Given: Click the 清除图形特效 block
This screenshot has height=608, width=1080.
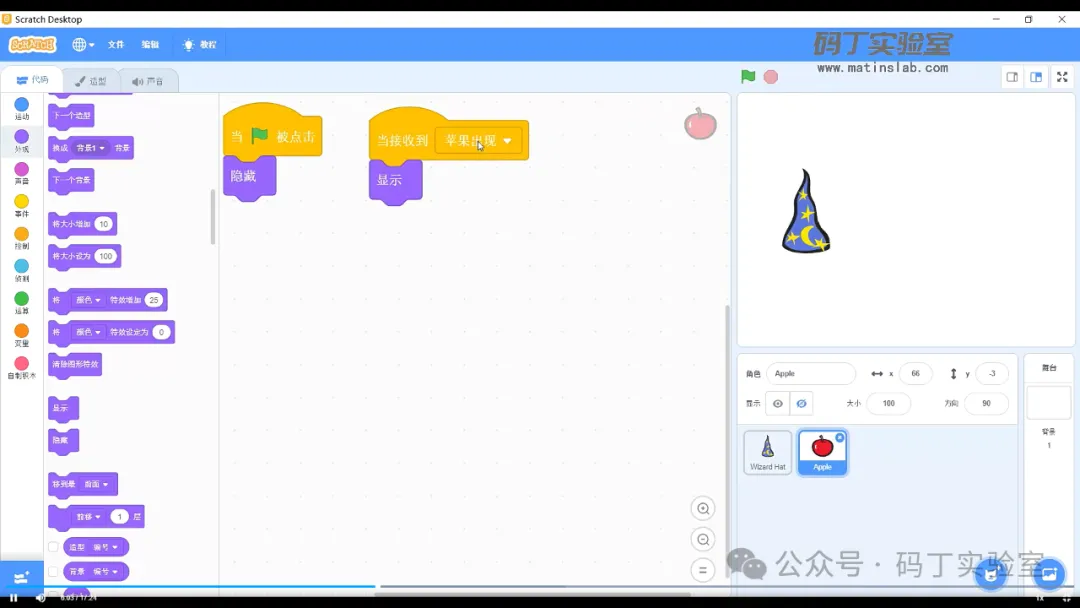Looking at the screenshot, I should pos(75,364).
